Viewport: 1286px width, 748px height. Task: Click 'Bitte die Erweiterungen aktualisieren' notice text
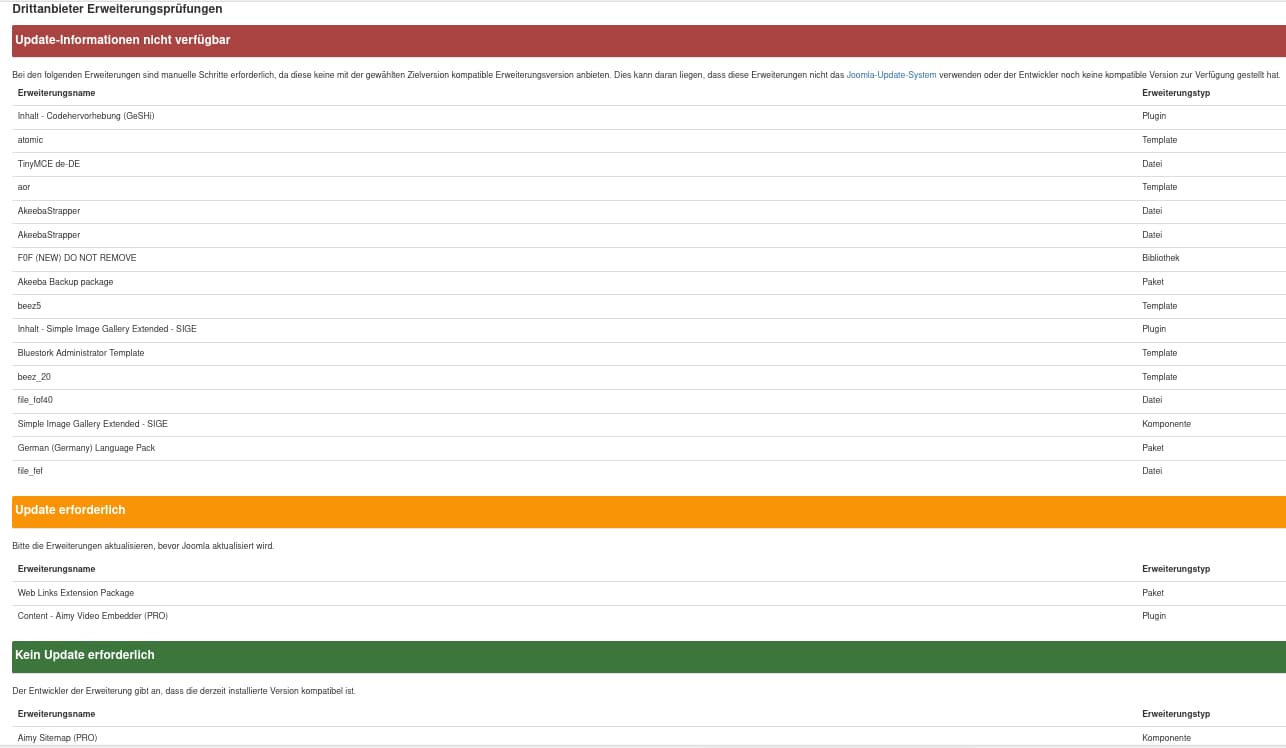143,546
